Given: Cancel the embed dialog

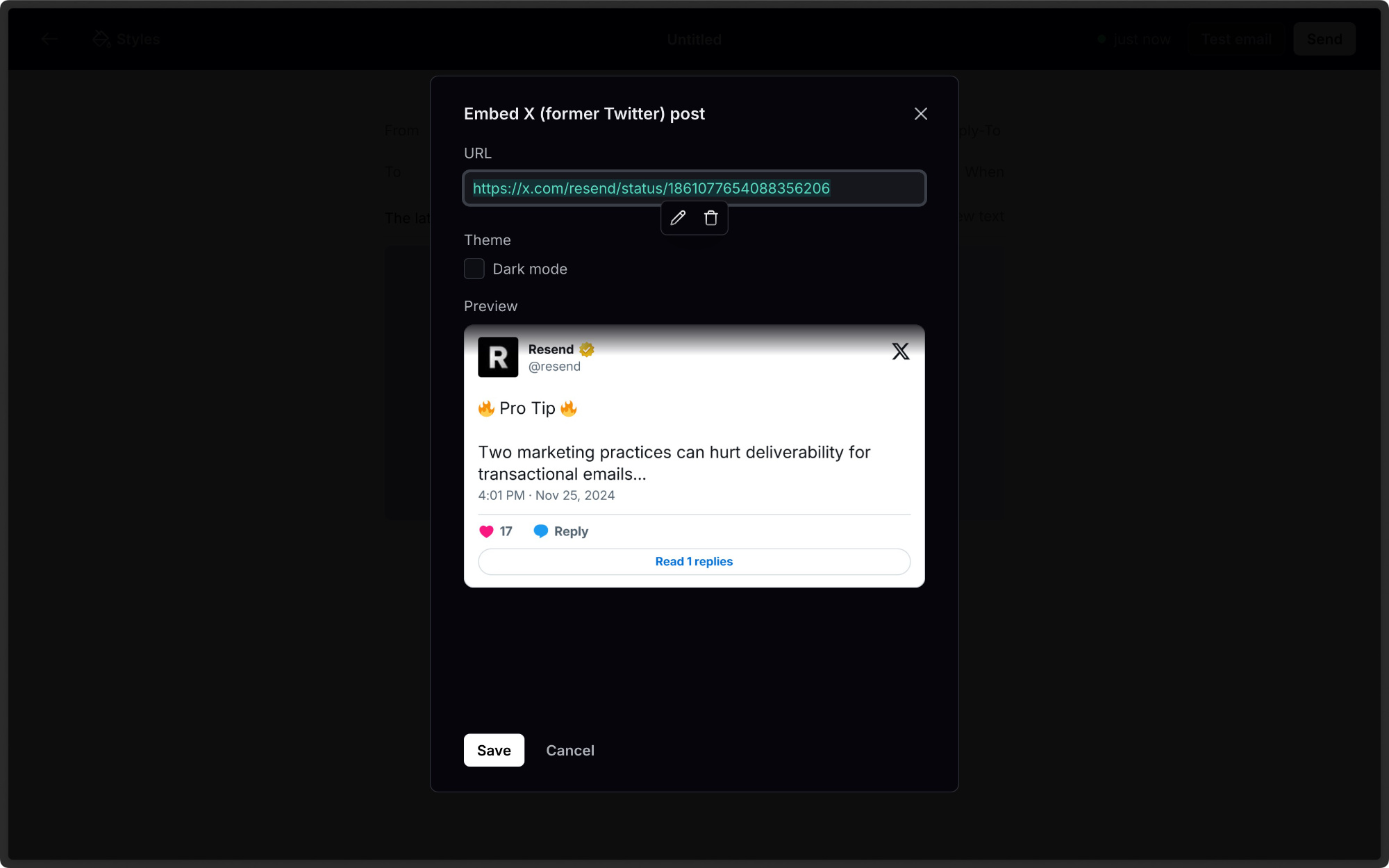Looking at the screenshot, I should point(569,750).
